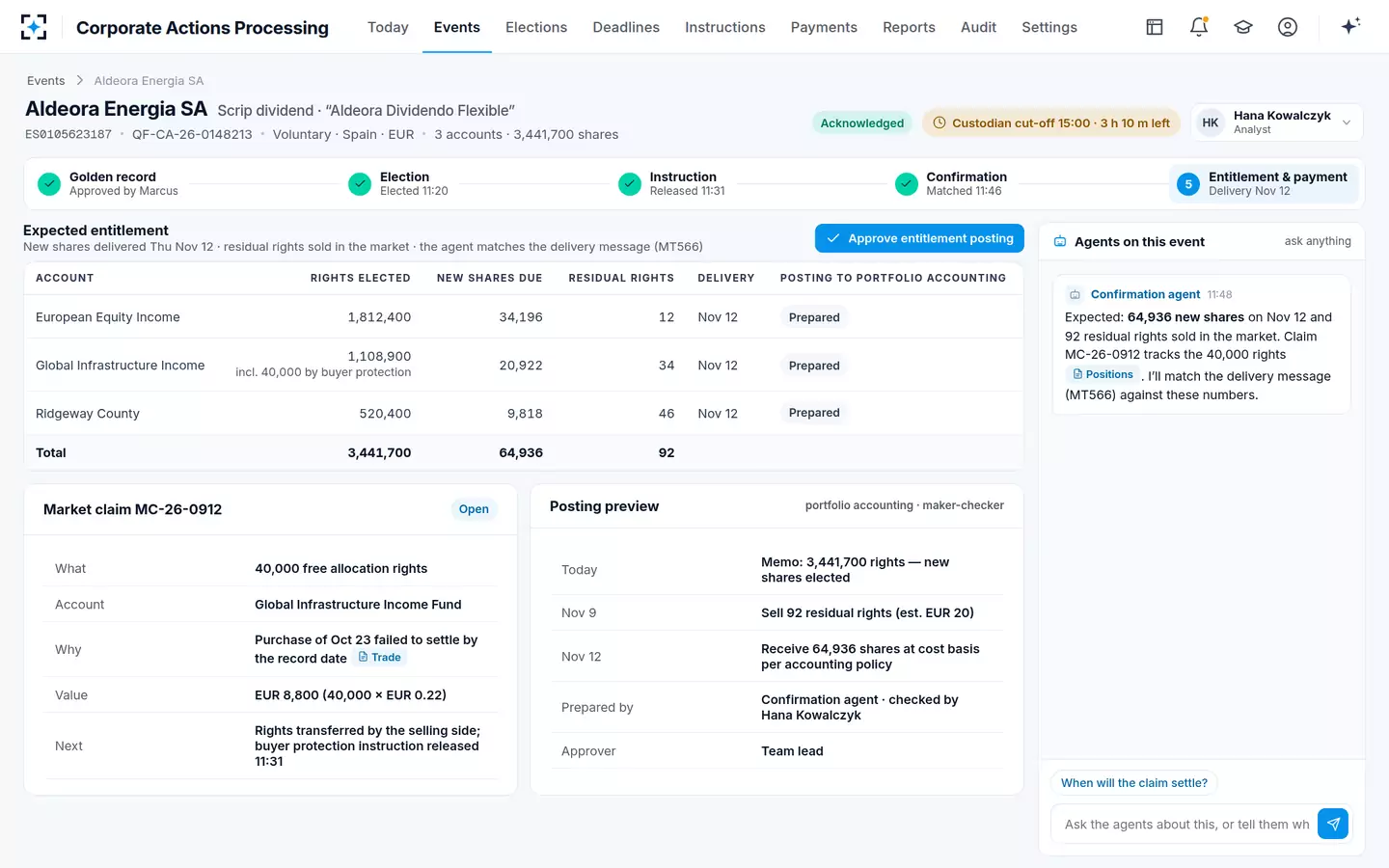This screenshot has height=868, width=1389.
Task: Open the Audit tab
Action: (978, 27)
